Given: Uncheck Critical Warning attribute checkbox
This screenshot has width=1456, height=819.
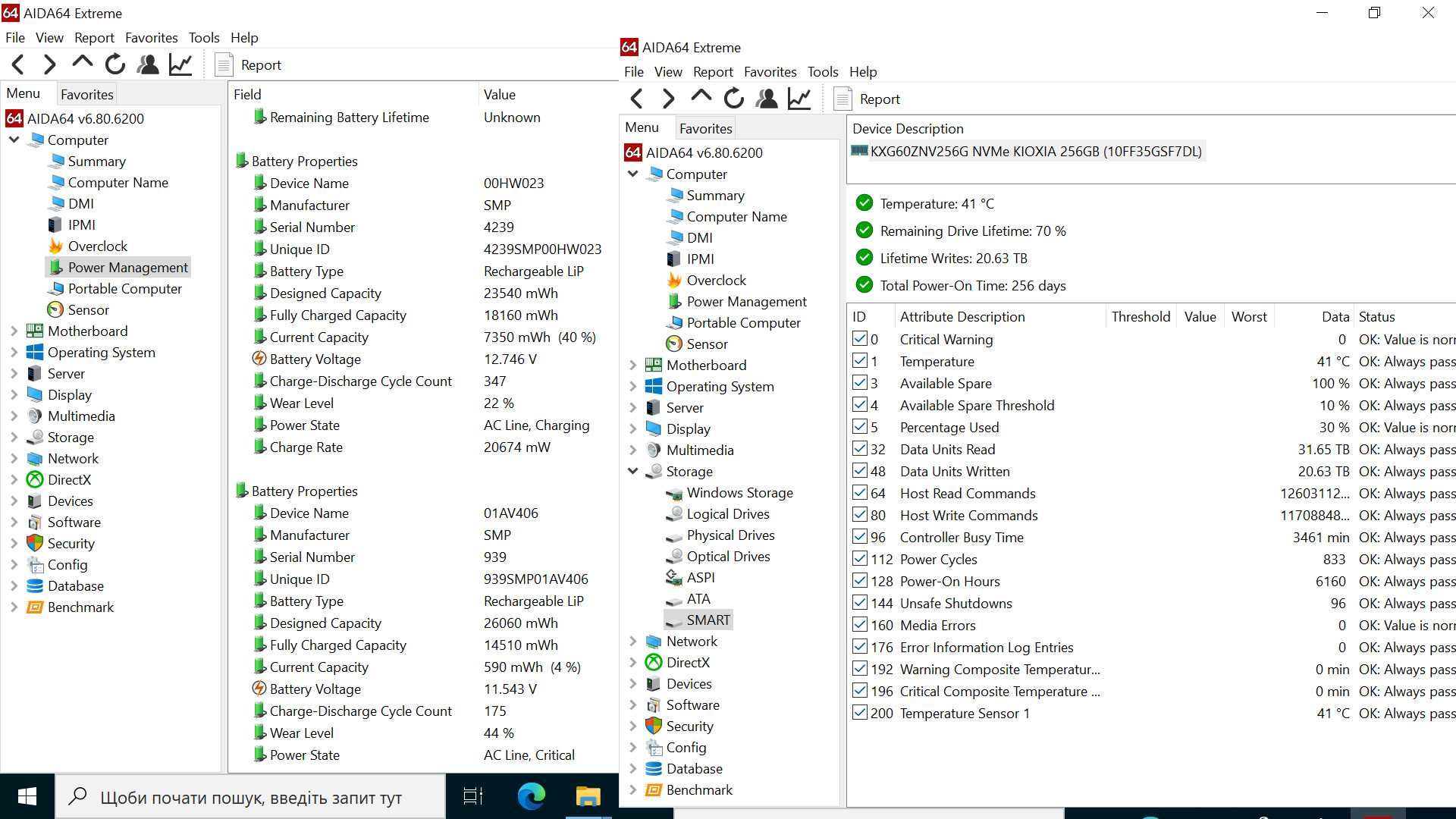Looking at the screenshot, I should coord(860,339).
